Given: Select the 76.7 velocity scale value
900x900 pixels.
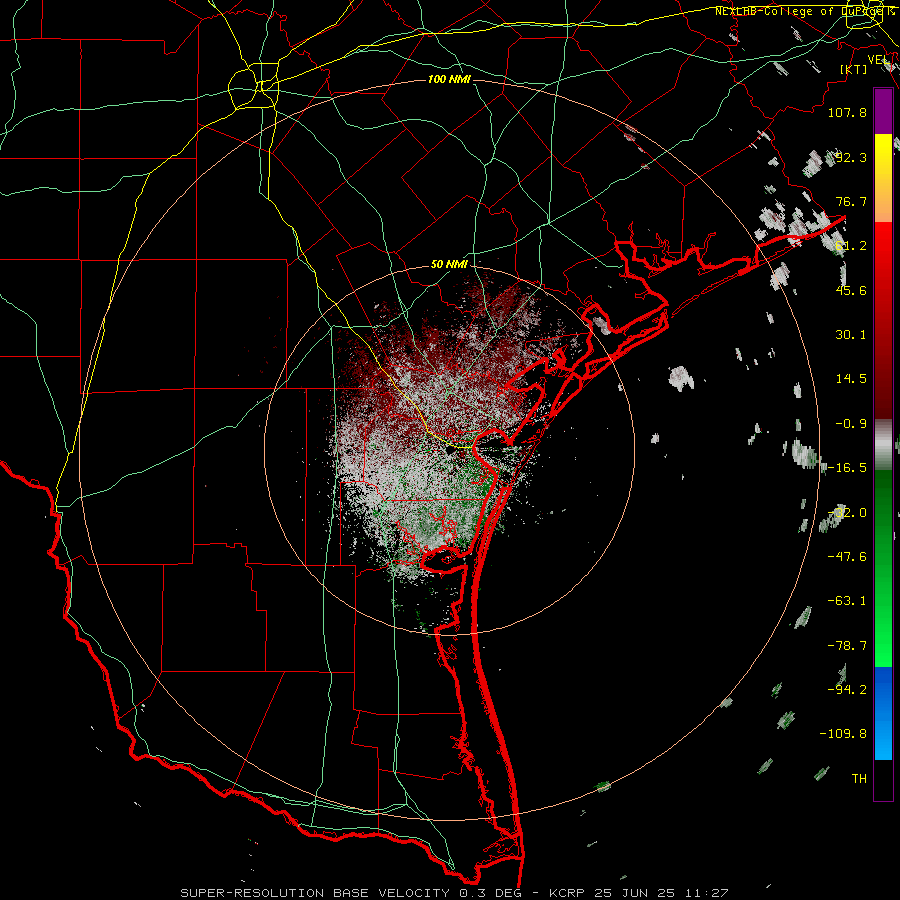Looking at the screenshot, I should 851,201.
